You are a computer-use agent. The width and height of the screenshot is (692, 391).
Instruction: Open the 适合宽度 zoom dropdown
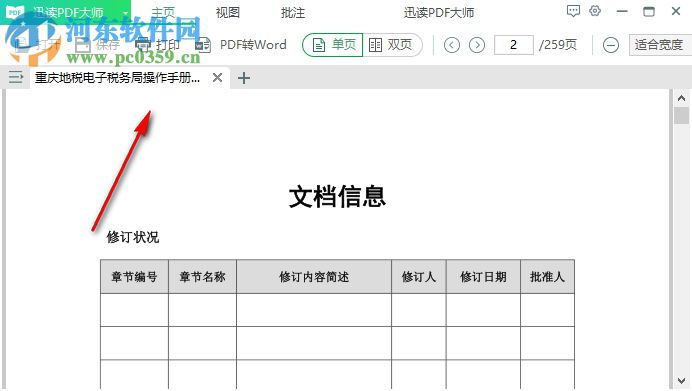pos(660,45)
